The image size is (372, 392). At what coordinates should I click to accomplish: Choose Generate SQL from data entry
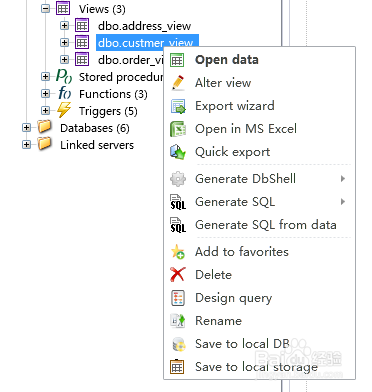(x=259, y=225)
